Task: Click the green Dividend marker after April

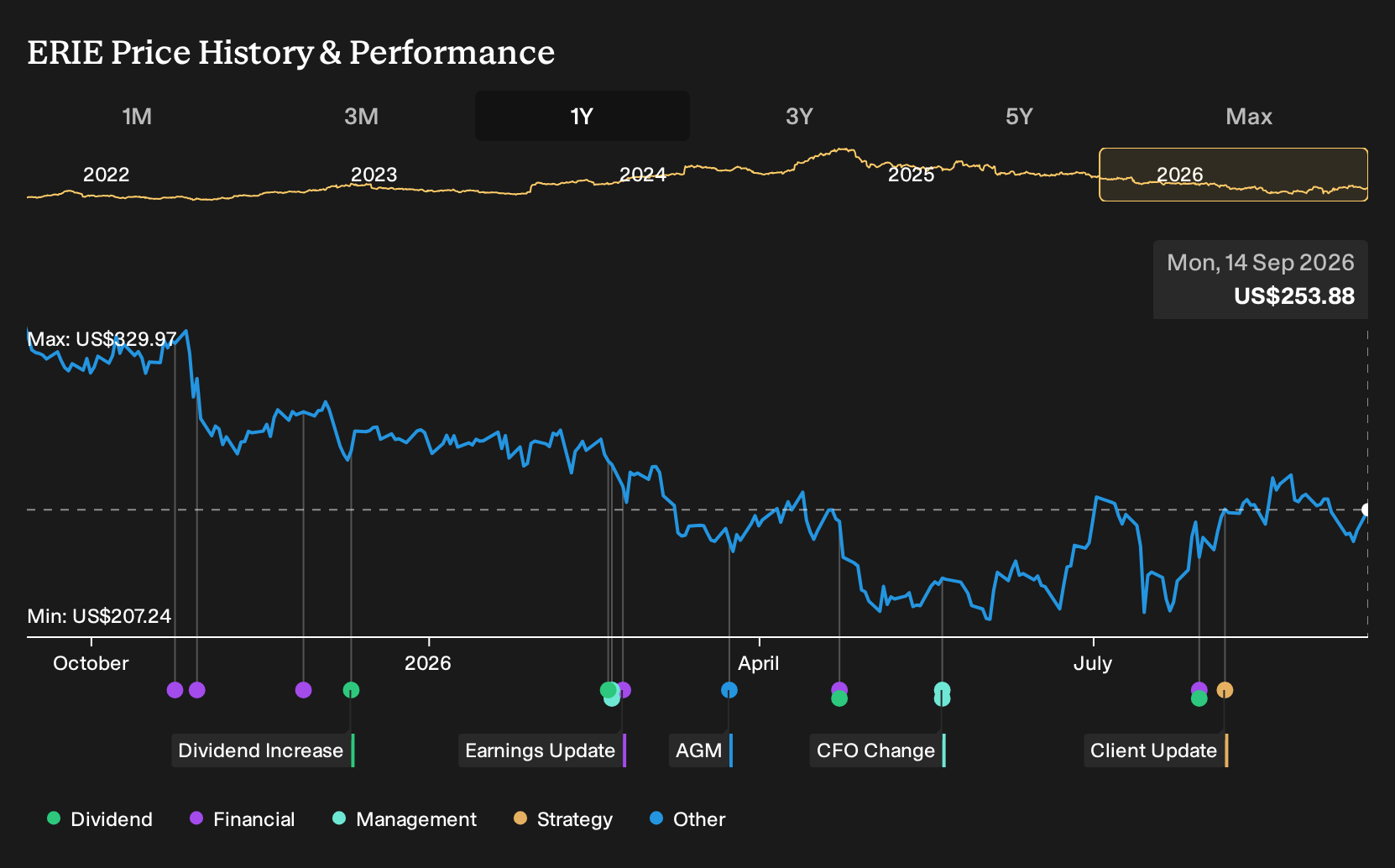Action: (839, 698)
